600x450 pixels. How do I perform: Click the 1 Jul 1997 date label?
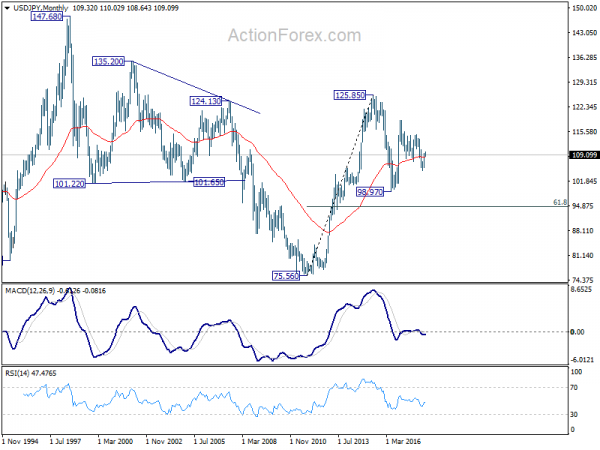[x=65, y=441]
